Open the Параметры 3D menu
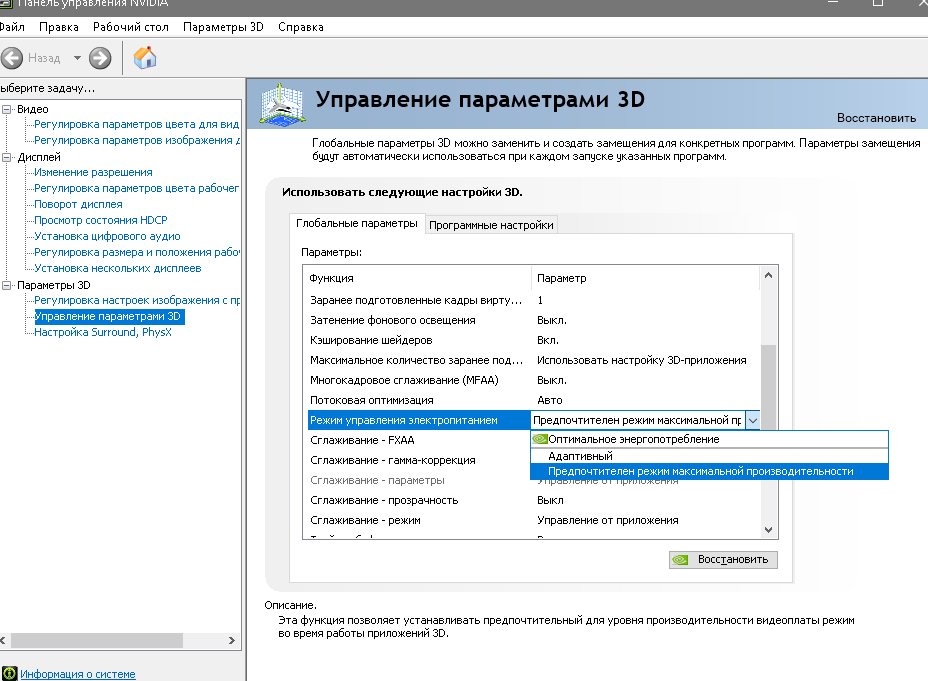928x681 pixels. coord(223,27)
